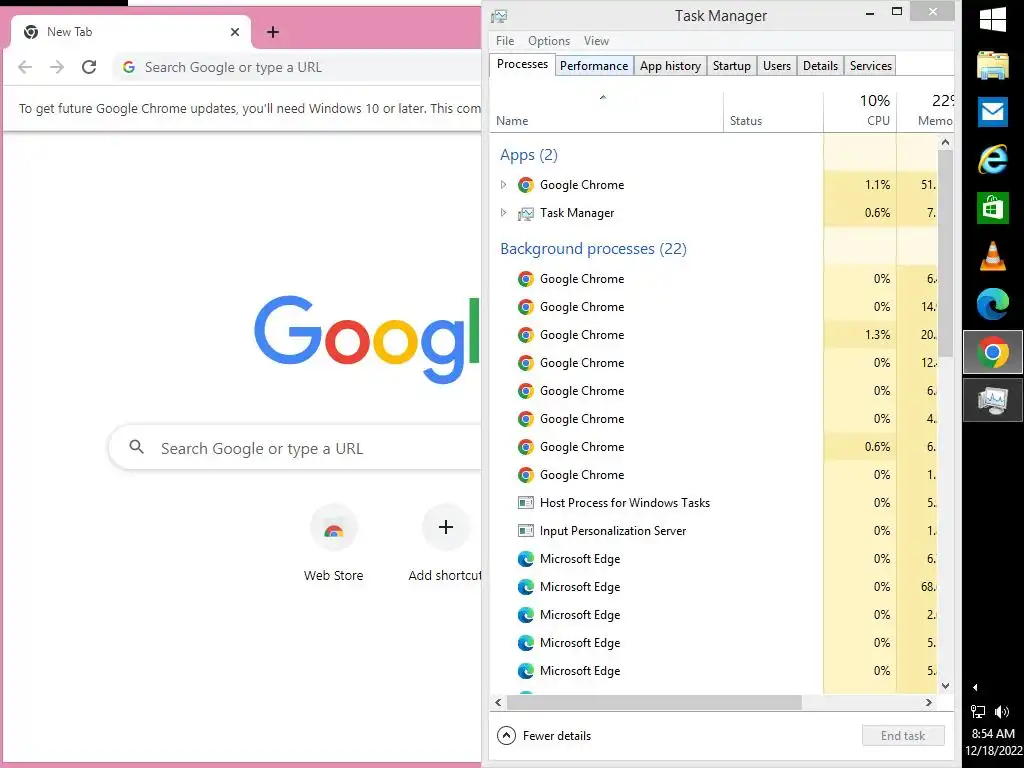Select the Google Chrome background process using 0.6% CPU
Viewport: 1024px width, 768px height.
pyautogui.click(x=714, y=447)
